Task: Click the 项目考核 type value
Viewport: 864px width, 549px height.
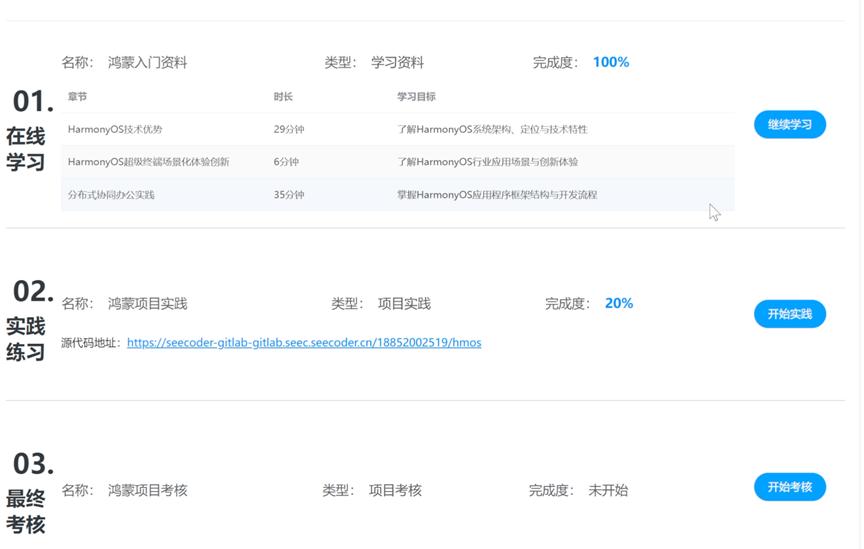Action: coord(395,490)
